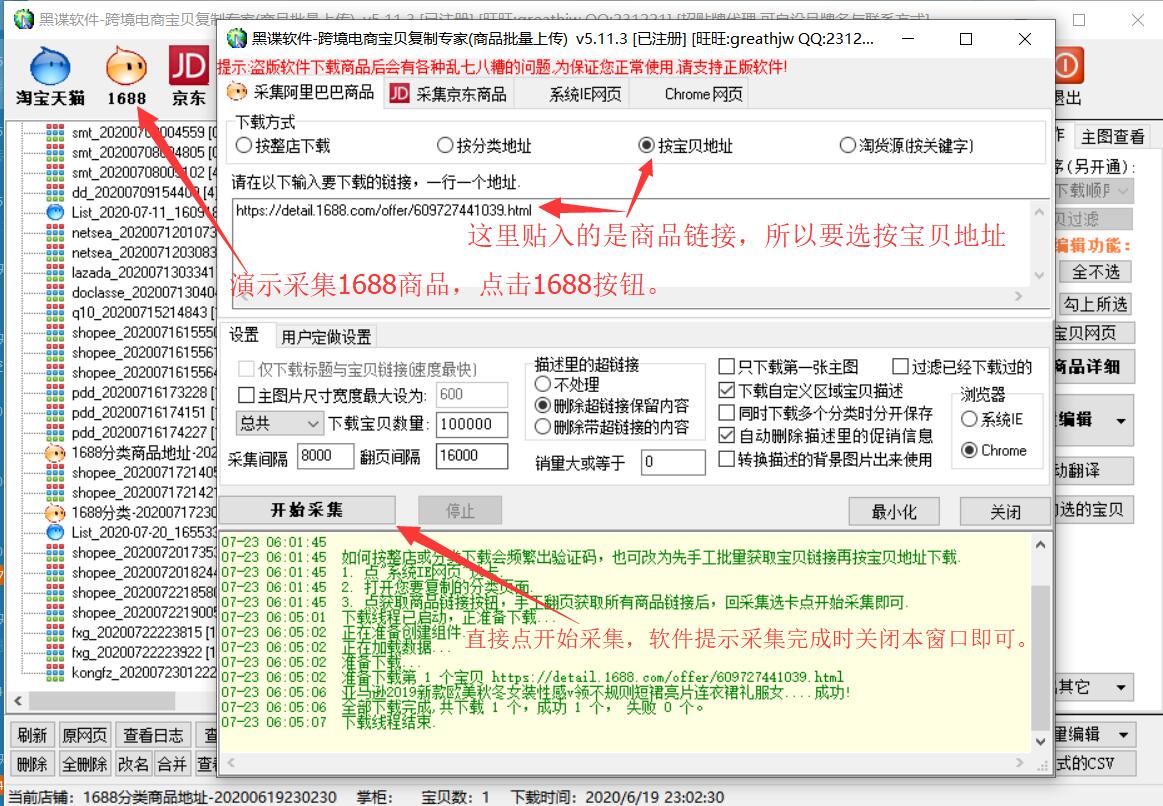Click the icon beside pdd_20200716174151 row
The width and height of the screenshot is (1163, 806).
tap(55, 412)
